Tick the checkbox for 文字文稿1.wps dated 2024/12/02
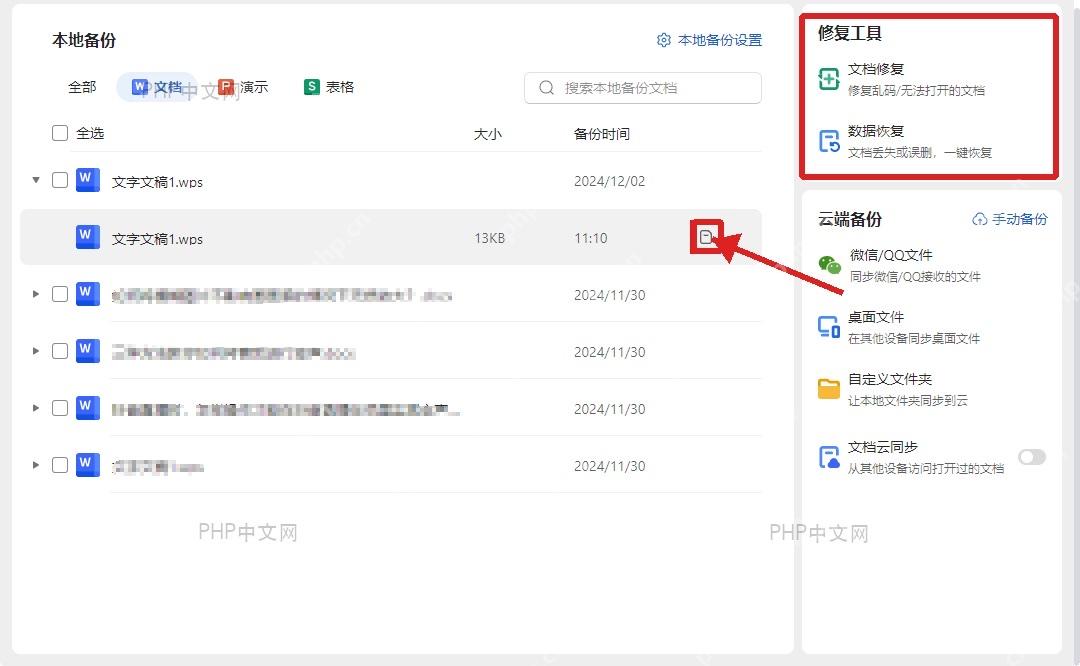1080x666 pixels. (60, 180)
